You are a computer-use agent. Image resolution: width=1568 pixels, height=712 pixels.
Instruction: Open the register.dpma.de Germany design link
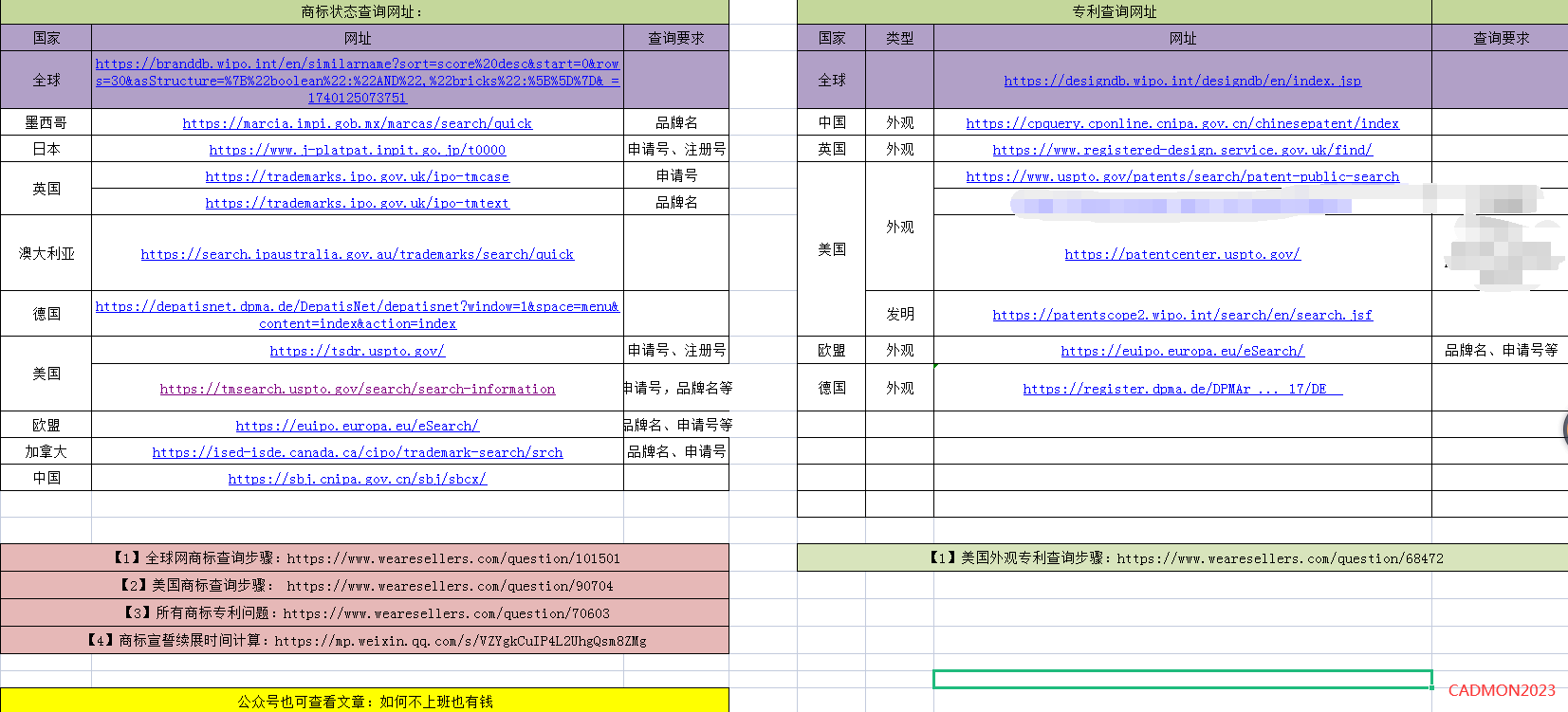tap(1182, 389)
